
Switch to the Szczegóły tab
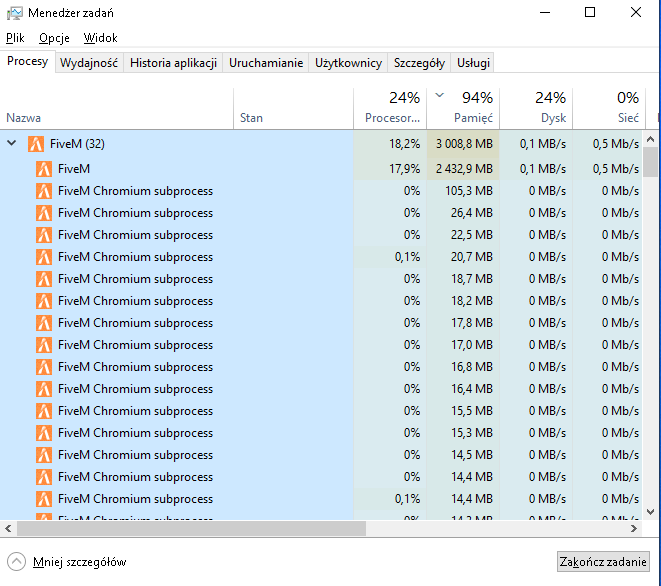click(419, 63)
